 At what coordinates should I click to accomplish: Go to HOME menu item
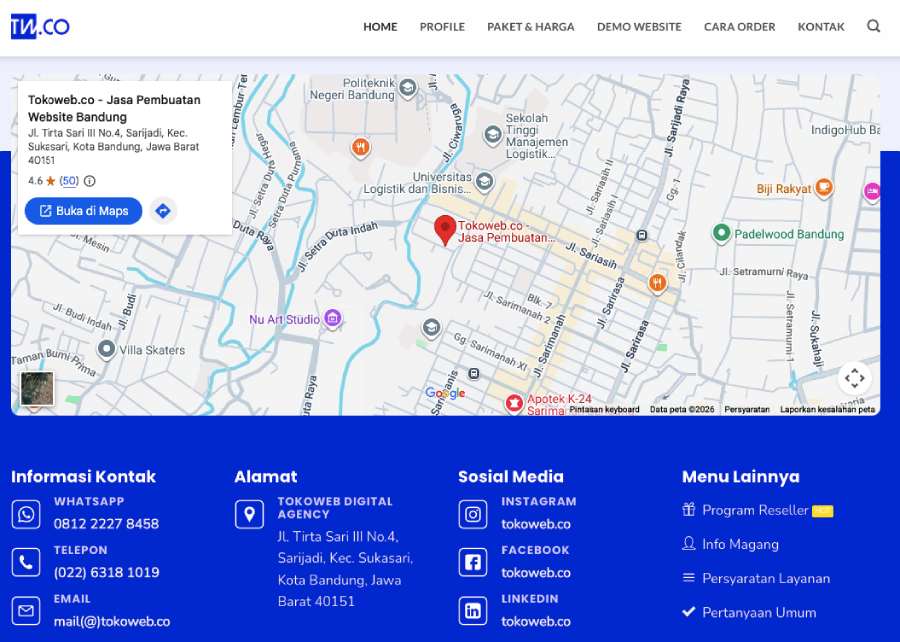[x=380, y=27]
